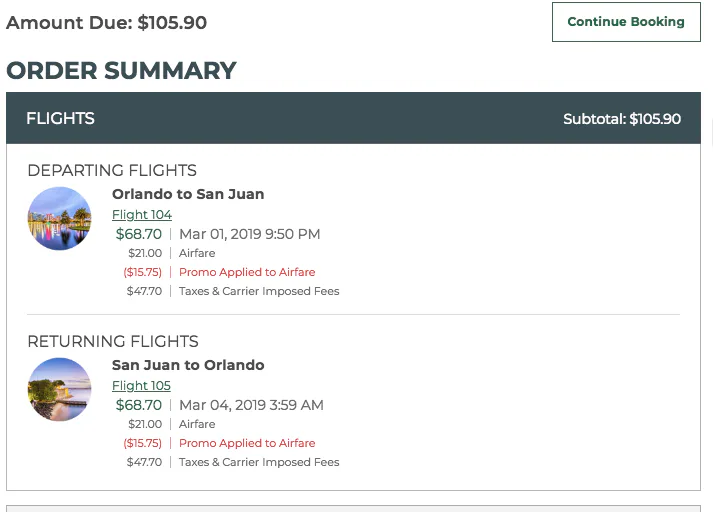Click the Amount Due $105.90 label
Screen dimensions: 713x512
pyautogui.click(x=106, y=23)
